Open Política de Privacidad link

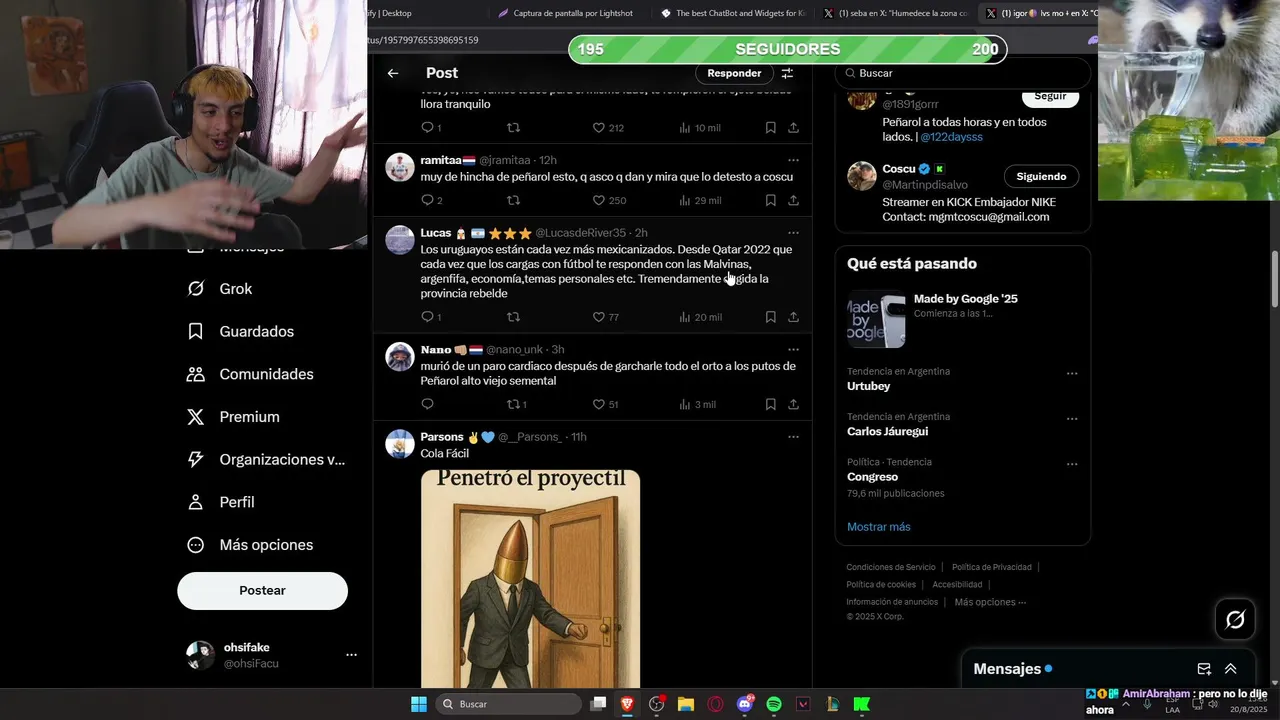click(992, 567)
